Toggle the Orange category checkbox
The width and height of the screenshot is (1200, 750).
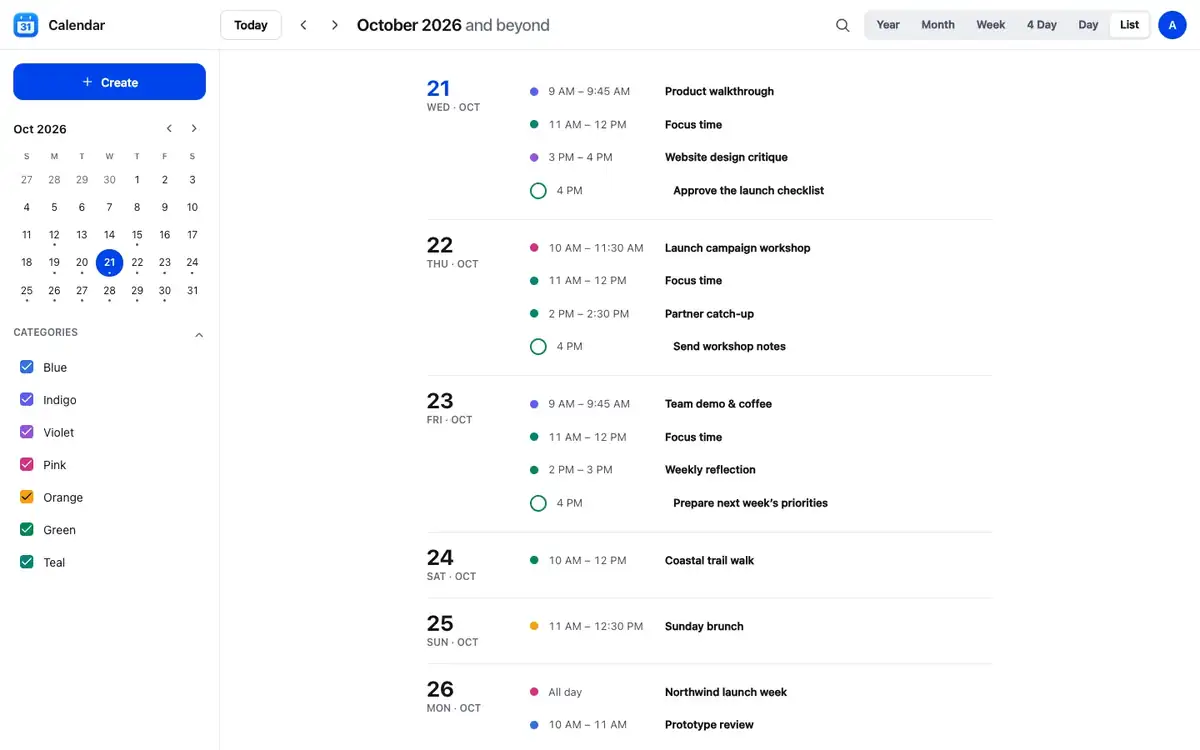click(27, 497)
